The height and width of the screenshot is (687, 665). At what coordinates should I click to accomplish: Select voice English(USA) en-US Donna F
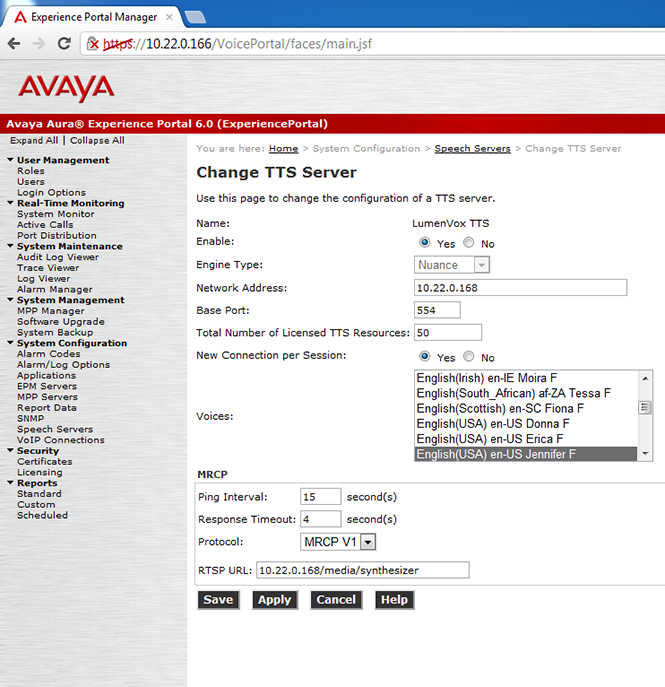pyautogui.click(x=526, y=424)
